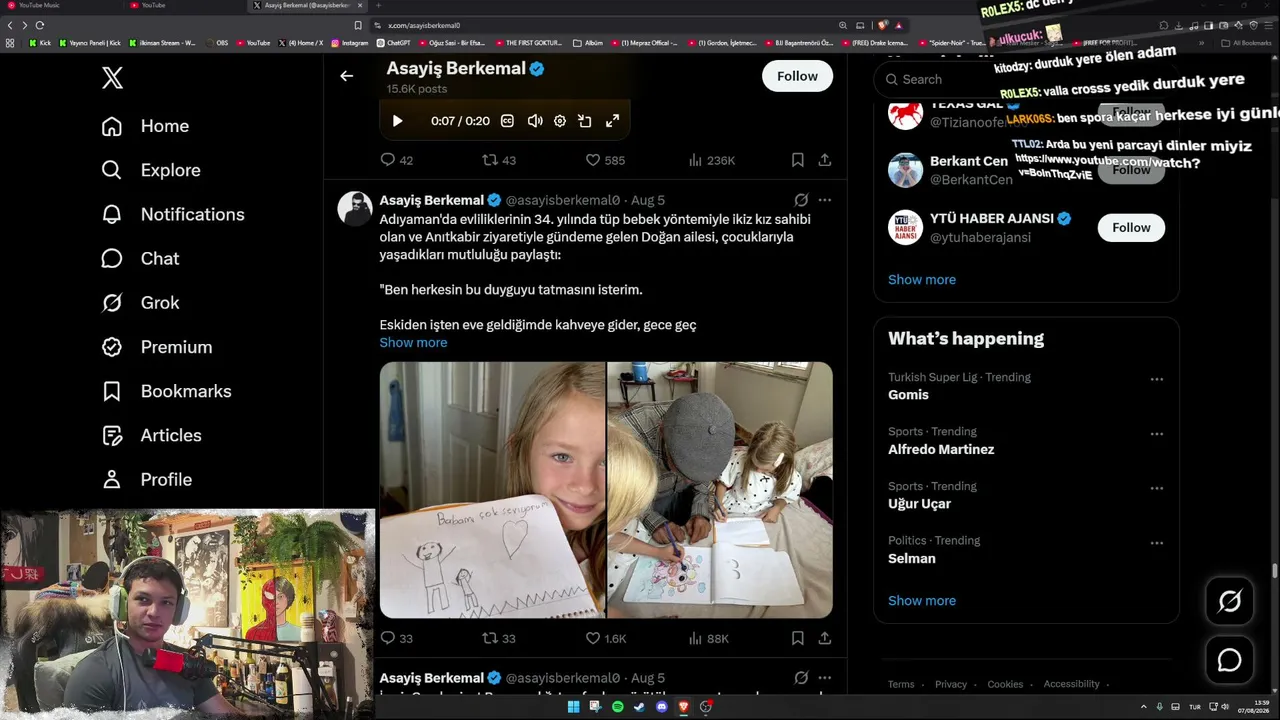Open Bookmarks in the X sidebar

(x=166, y=391)
